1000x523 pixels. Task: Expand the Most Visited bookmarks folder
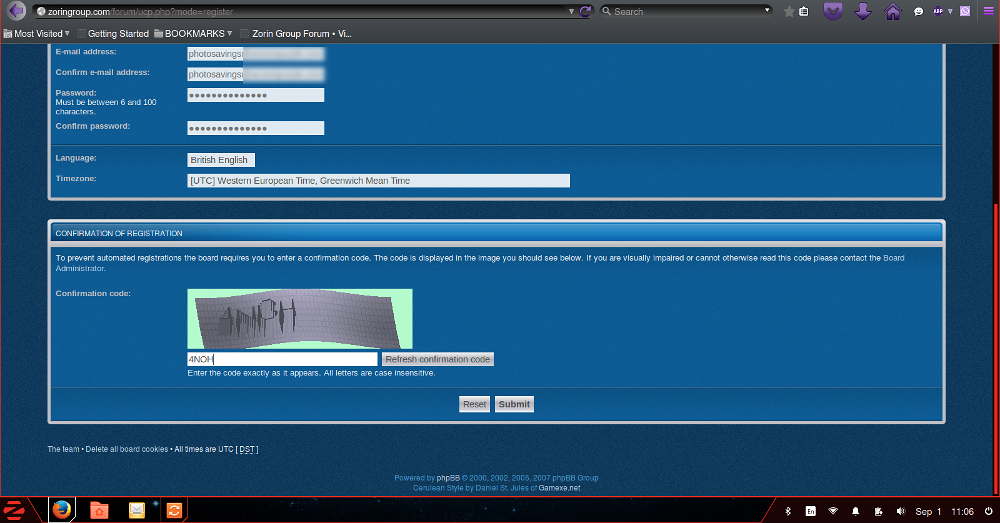point(37,33)
